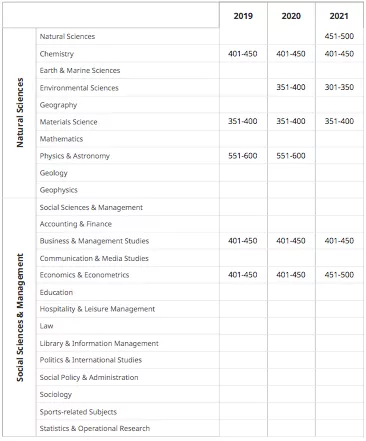Click the 451-500 cell for Natural Sciences 2021
Screen dimensions: 366x441
[339, 36]
